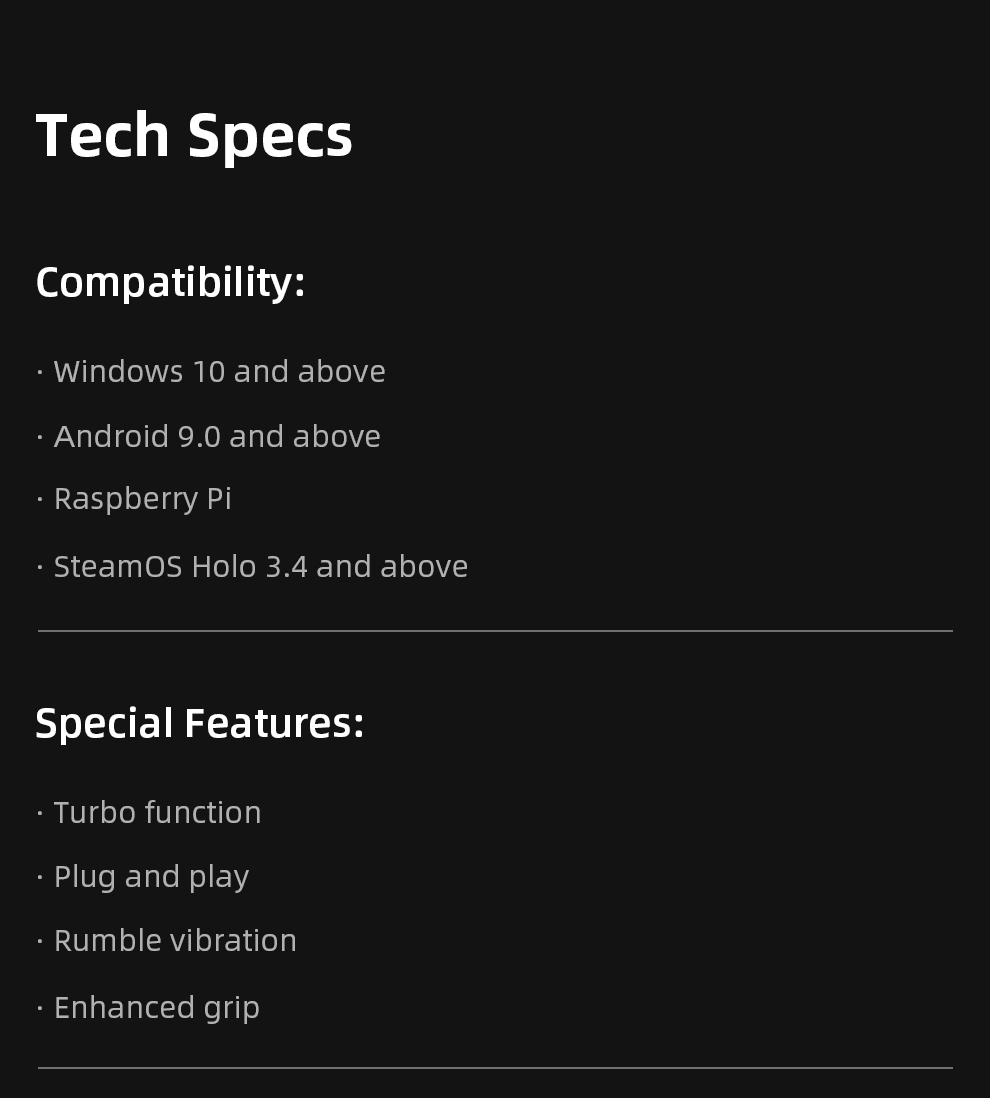Click the divider line below Enhanced grip
This screenshot has height=1098, width=990.
495,1068
